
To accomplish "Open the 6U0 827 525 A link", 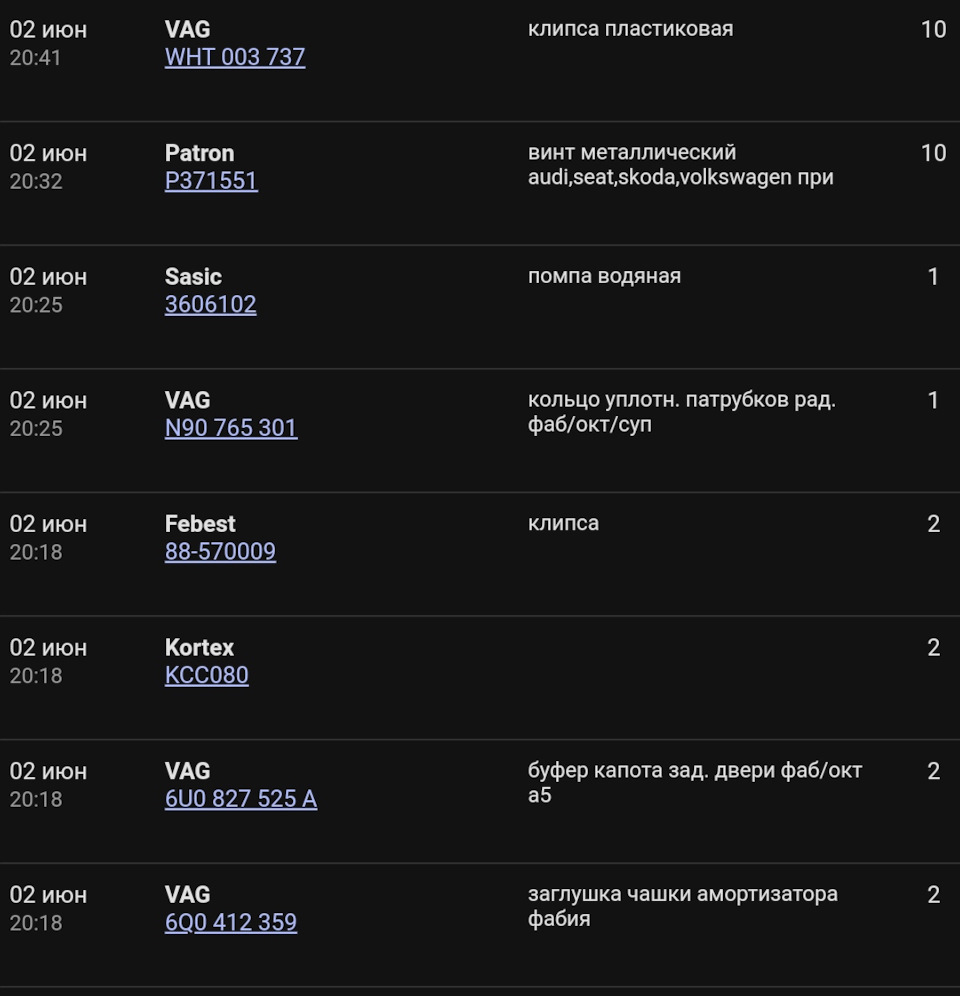I will pos(241,799).
